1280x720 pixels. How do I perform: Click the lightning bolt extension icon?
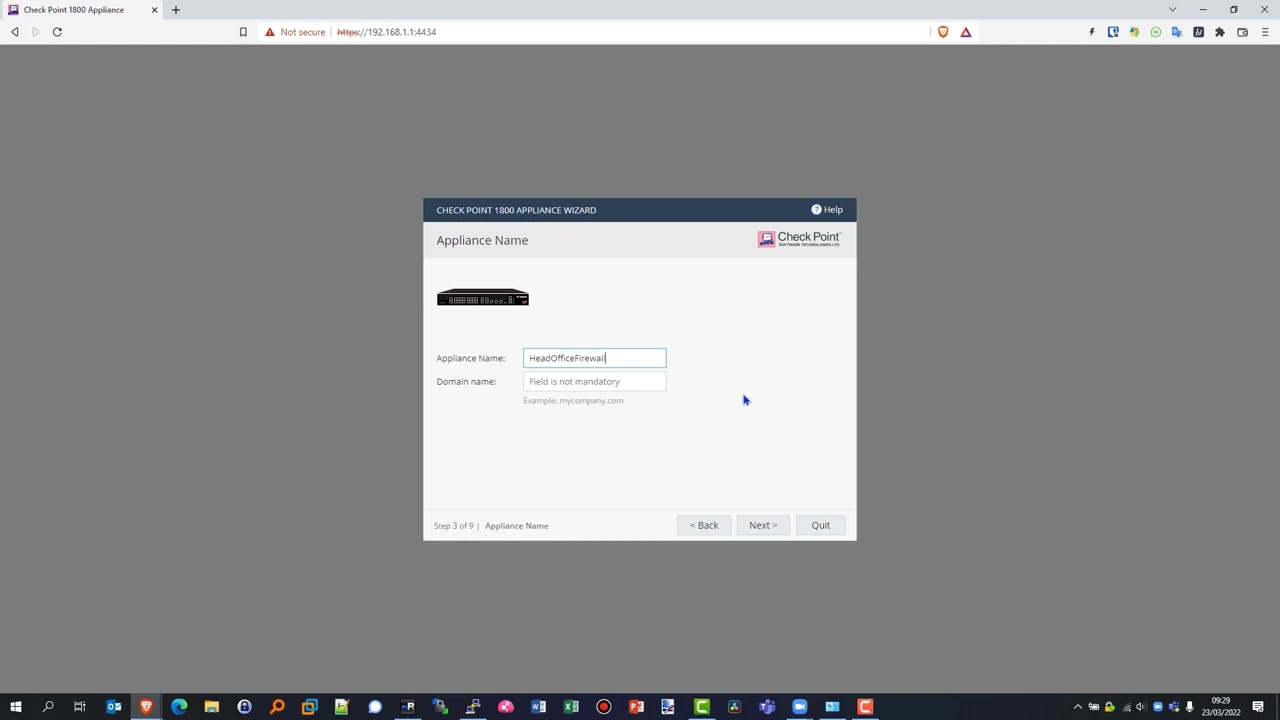tap(1092, 32)
